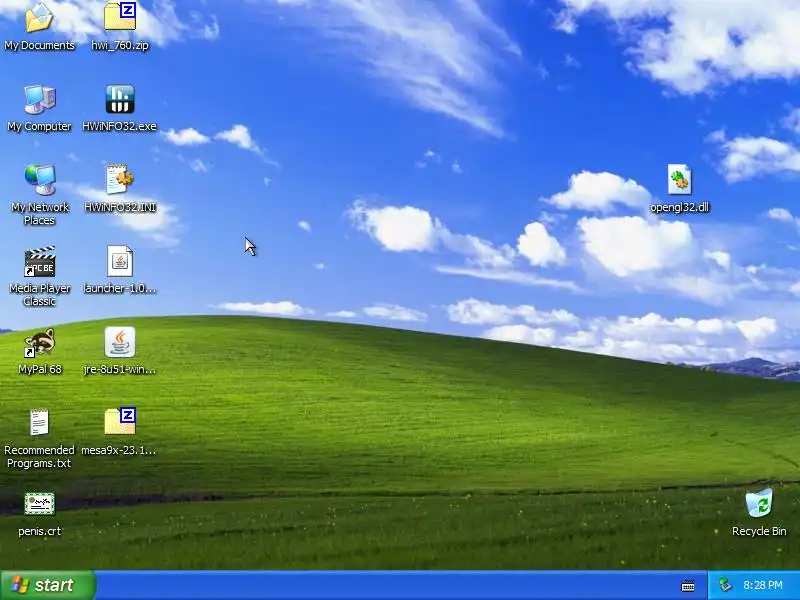Select the mesa9x-23.1 archive icon
Screen dimensions: 800x600
[120, 421]
